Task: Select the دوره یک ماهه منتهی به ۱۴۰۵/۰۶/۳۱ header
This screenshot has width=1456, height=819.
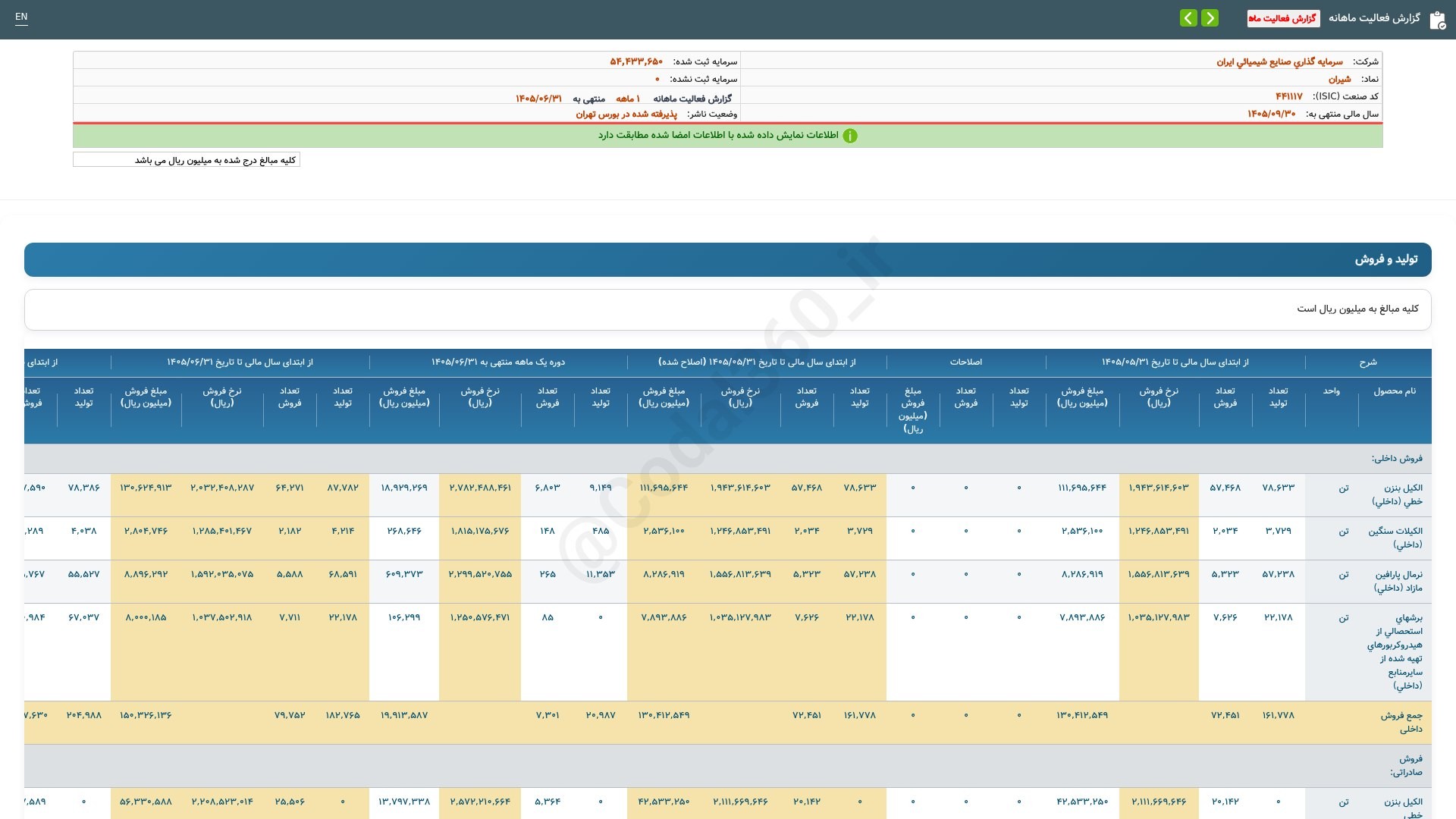Action: click(498, 362)
